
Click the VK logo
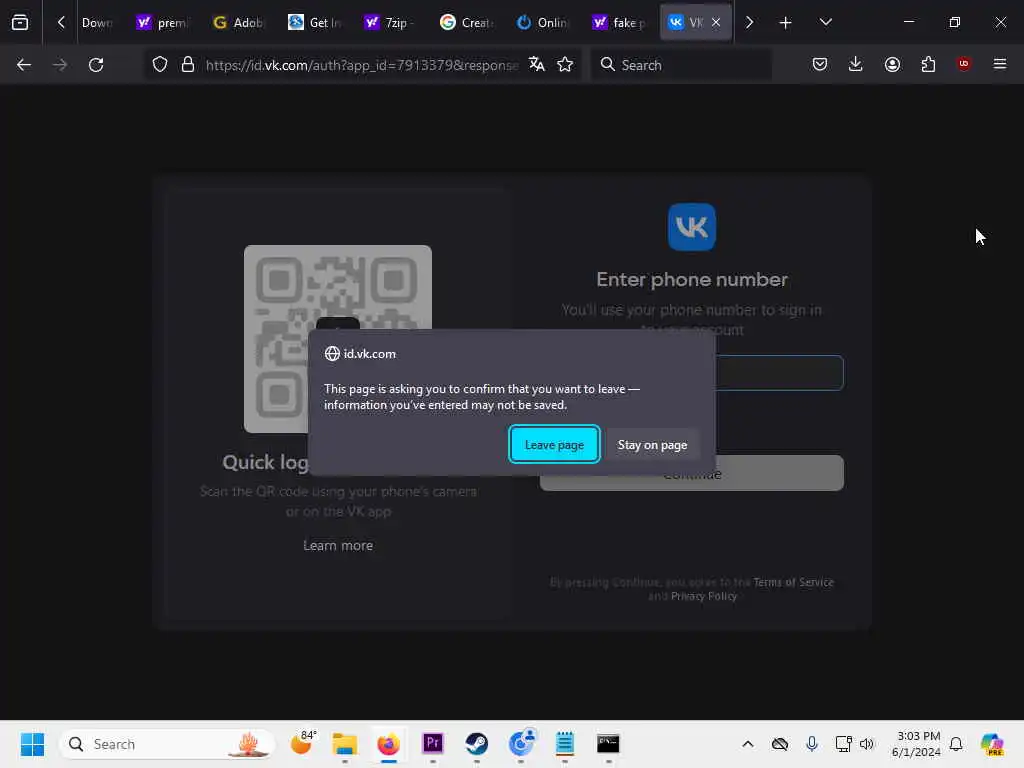click(692, 227)
